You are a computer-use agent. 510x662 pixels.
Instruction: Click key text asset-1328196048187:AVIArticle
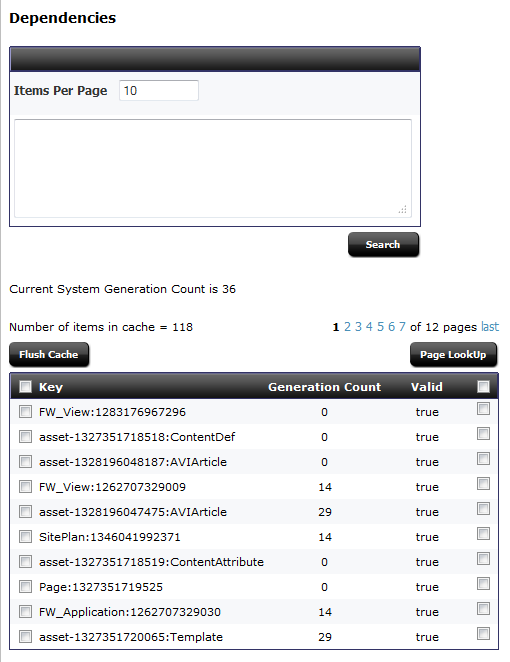click(x=133, y=462)
